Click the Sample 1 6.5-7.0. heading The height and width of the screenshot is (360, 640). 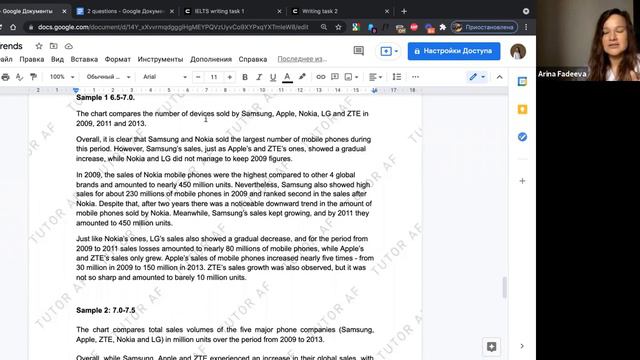(x=105, y=98)
